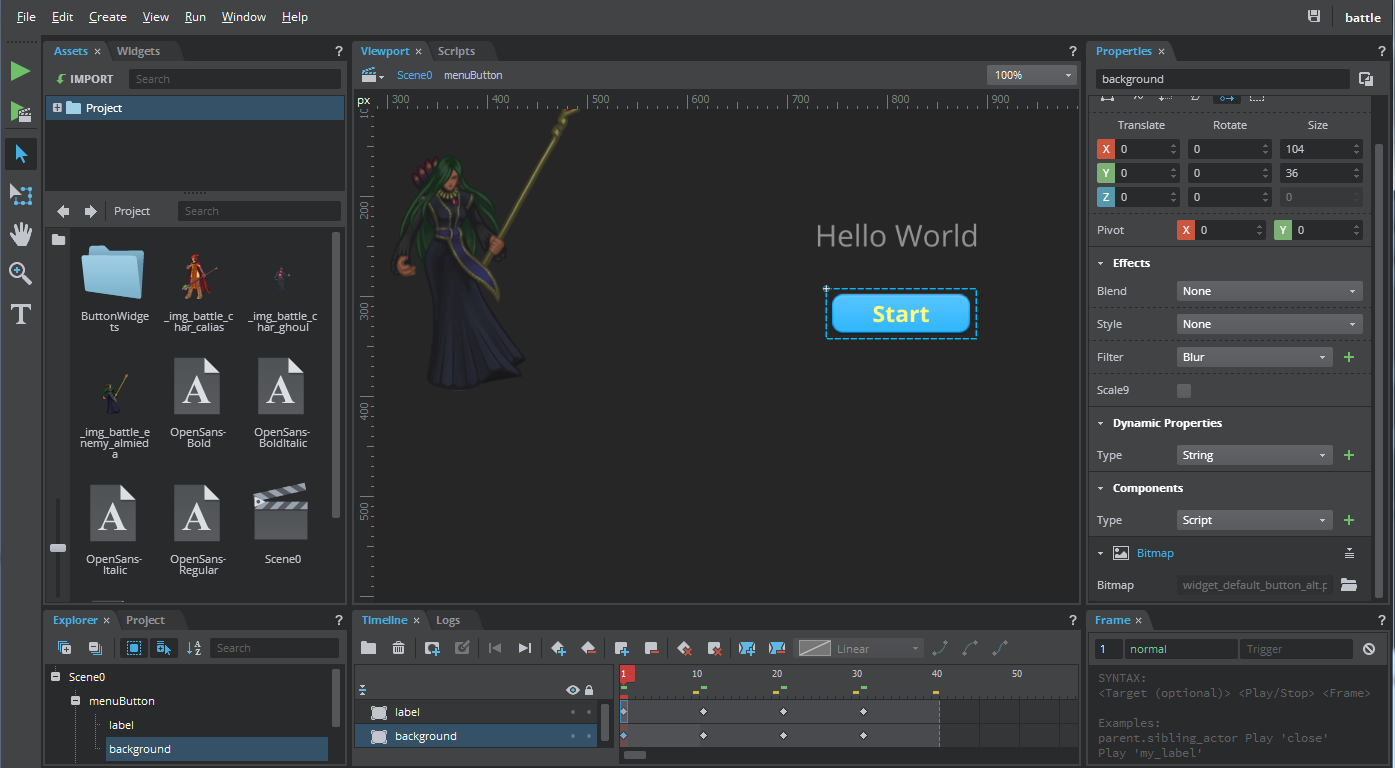Click the save disk icon
Image resolution: width=1395 pixels, height=768 pixels.
(x=1314, y=17)
